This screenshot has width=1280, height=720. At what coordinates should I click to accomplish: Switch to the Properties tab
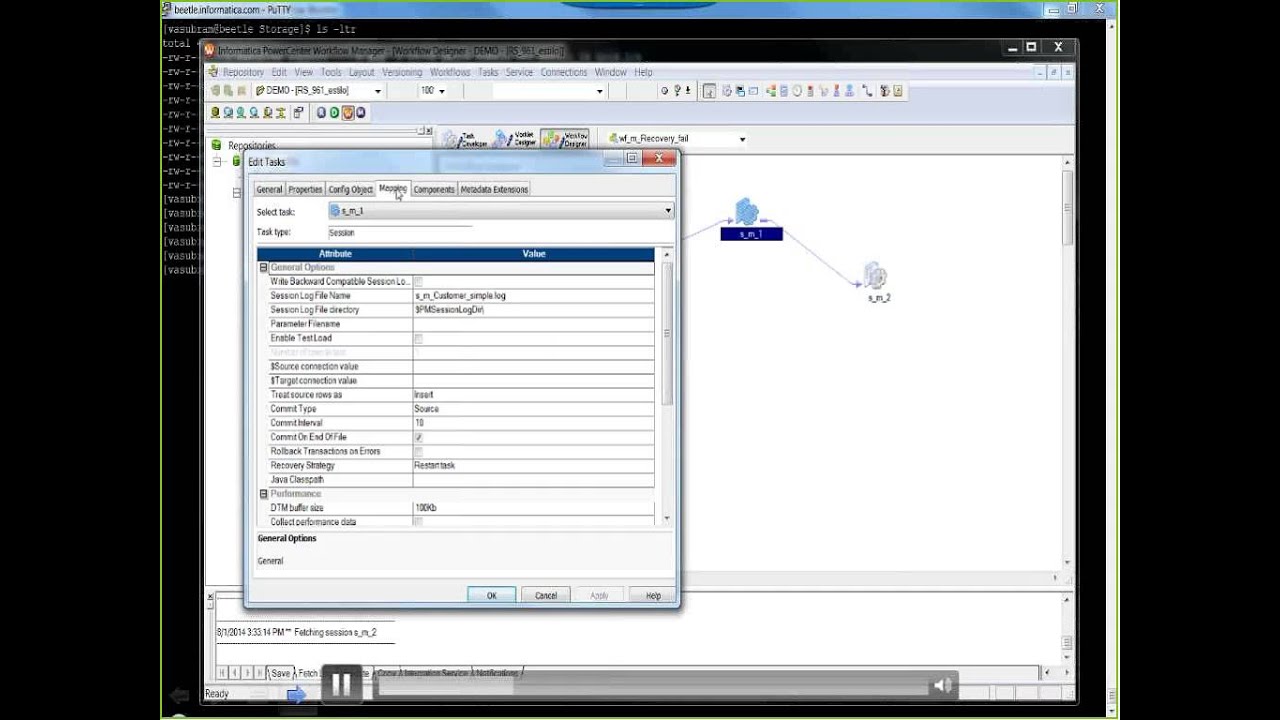click(x=305, y=189)
